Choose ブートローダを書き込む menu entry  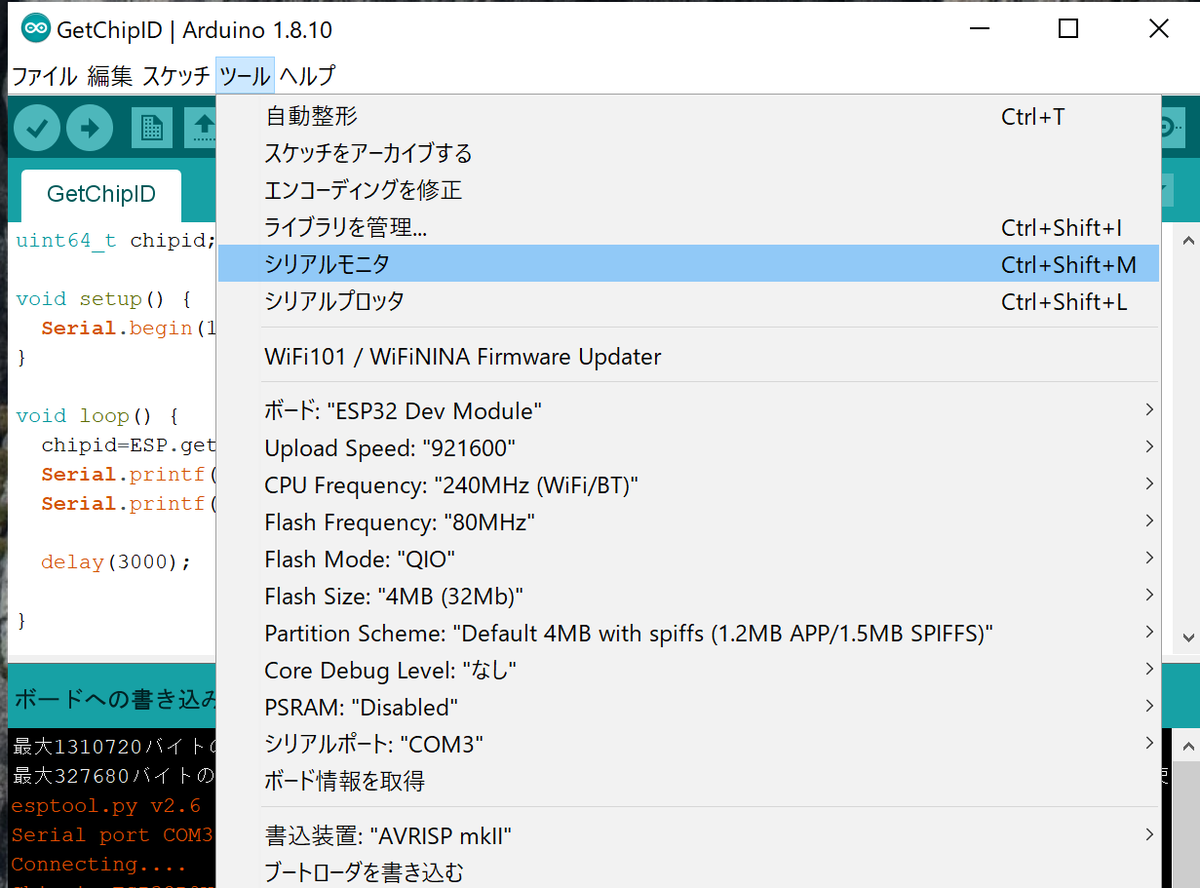[688, 872]
